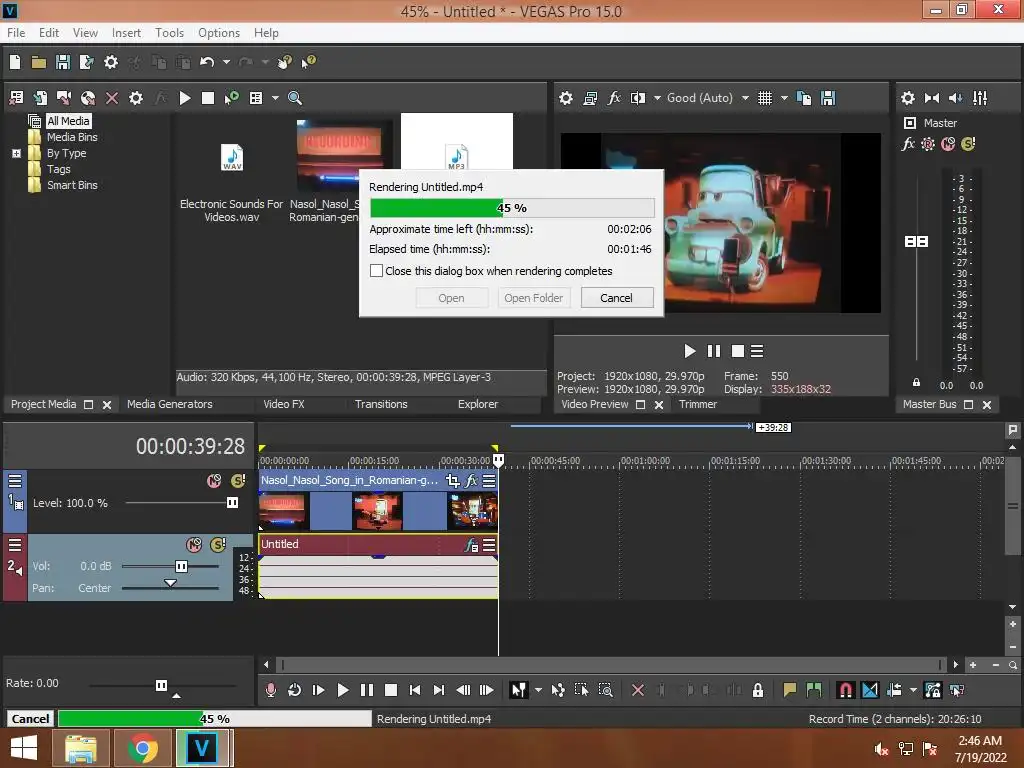Open Media Properties gear in Project Media

point(135,98)
